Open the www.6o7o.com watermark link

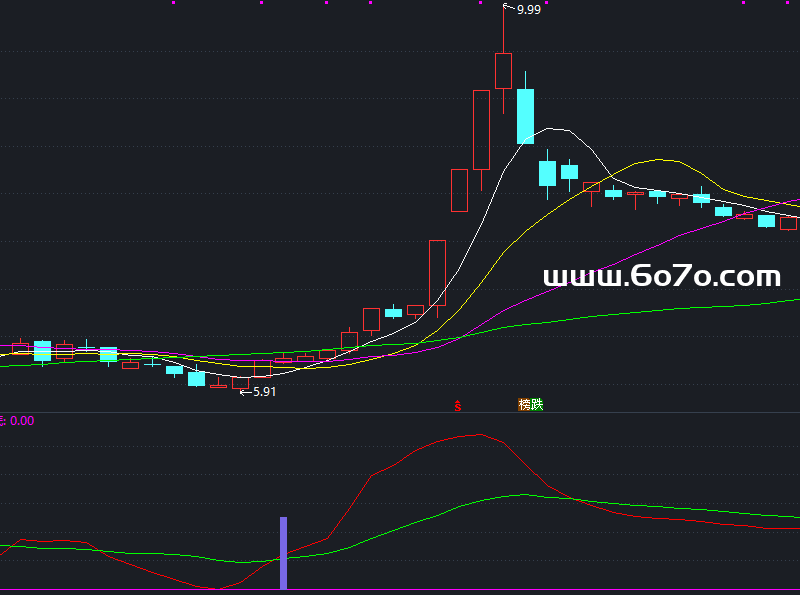click(661, 277)
